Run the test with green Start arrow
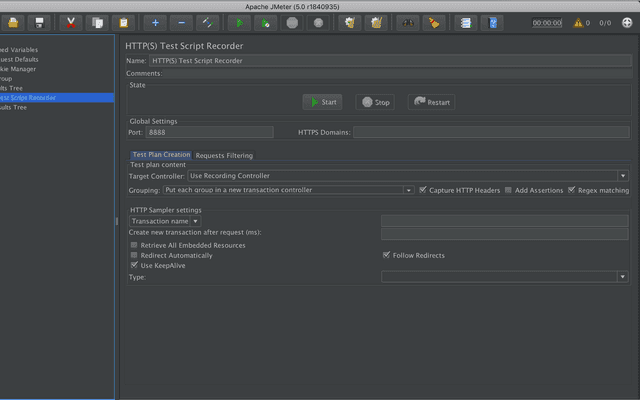640x400 pixels. (x=240, y=23)
